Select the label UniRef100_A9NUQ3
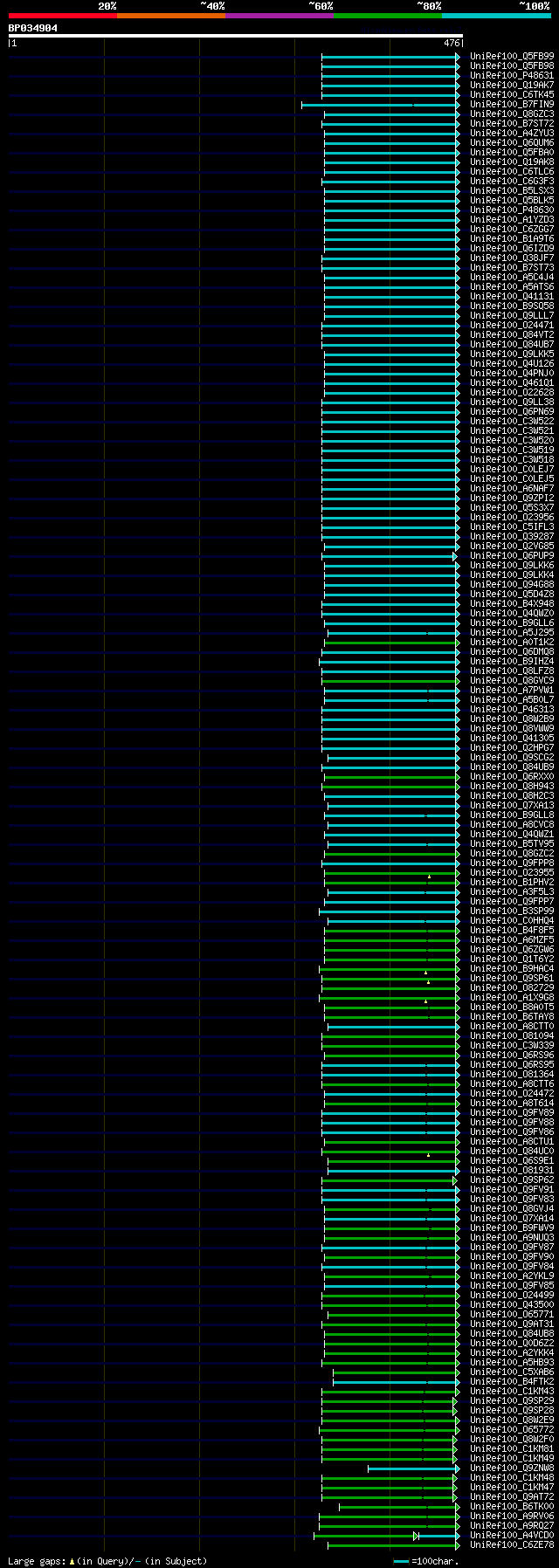 click(x=512, y=1237)
